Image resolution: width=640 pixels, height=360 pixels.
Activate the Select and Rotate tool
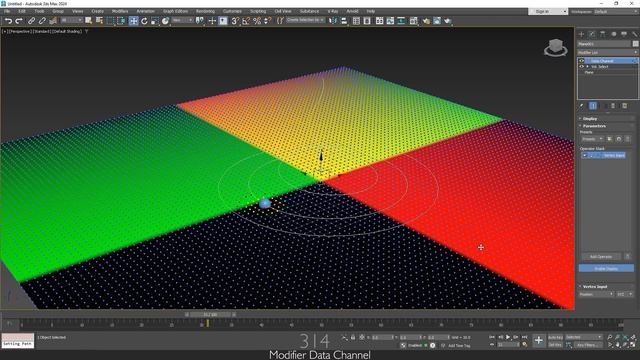pyautogui.click(x=144, y=21)
